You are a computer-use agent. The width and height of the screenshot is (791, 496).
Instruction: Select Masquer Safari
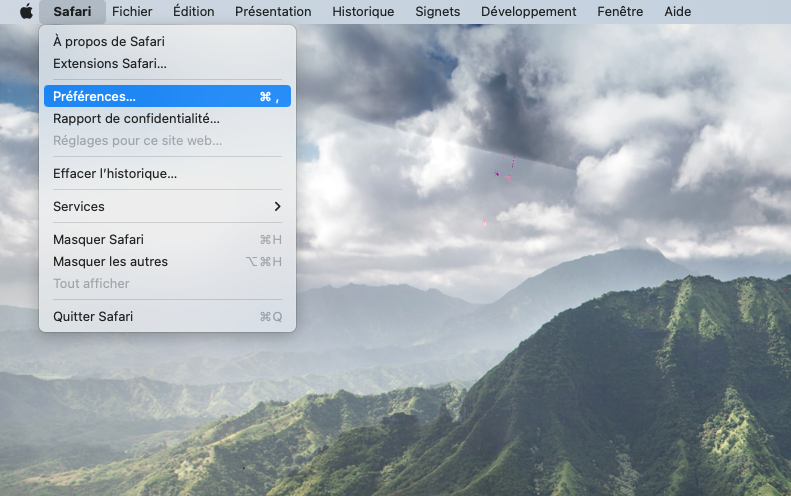pyautogui.click(x=167, y=239)
